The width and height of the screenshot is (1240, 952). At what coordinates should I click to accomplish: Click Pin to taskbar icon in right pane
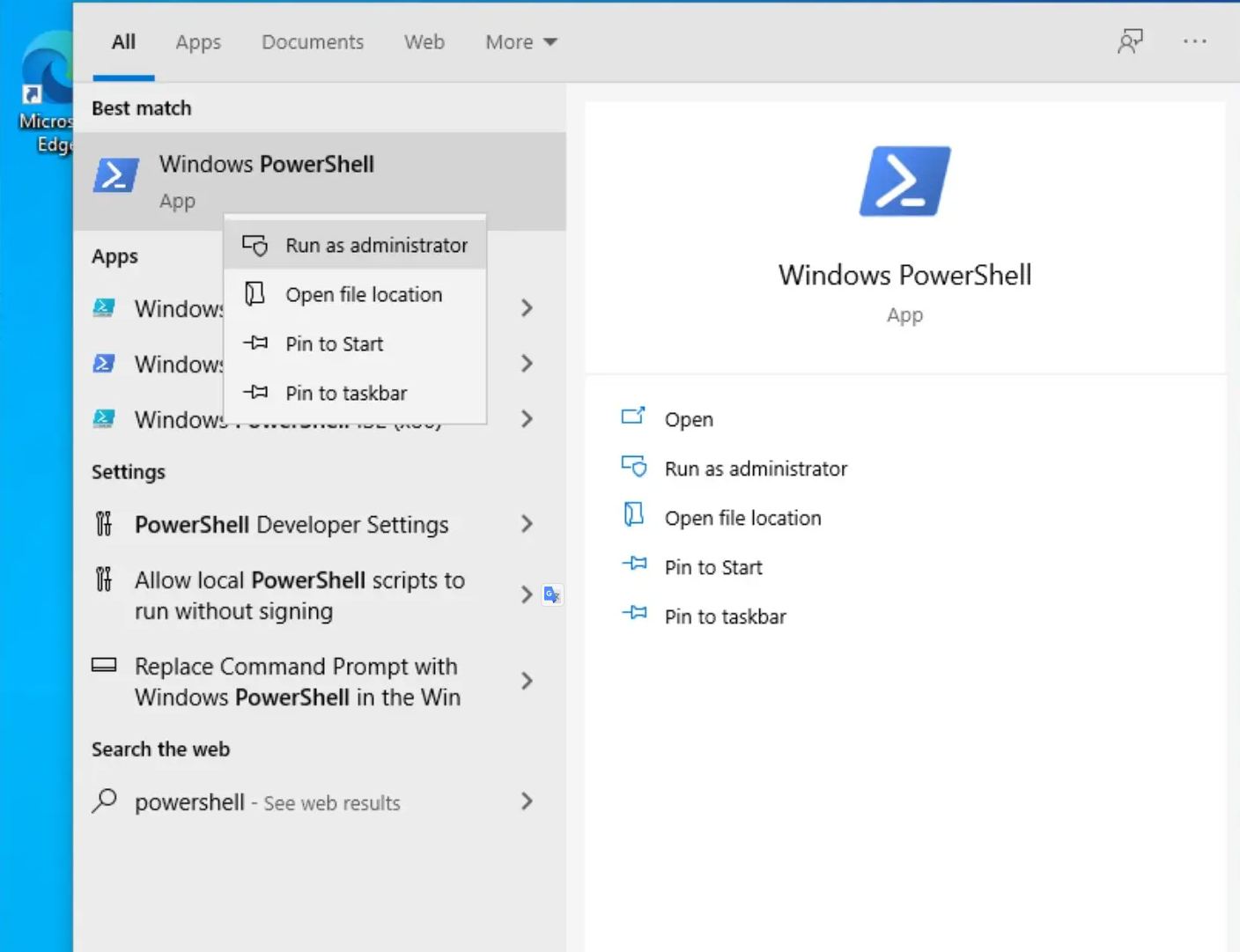[634, 613]
